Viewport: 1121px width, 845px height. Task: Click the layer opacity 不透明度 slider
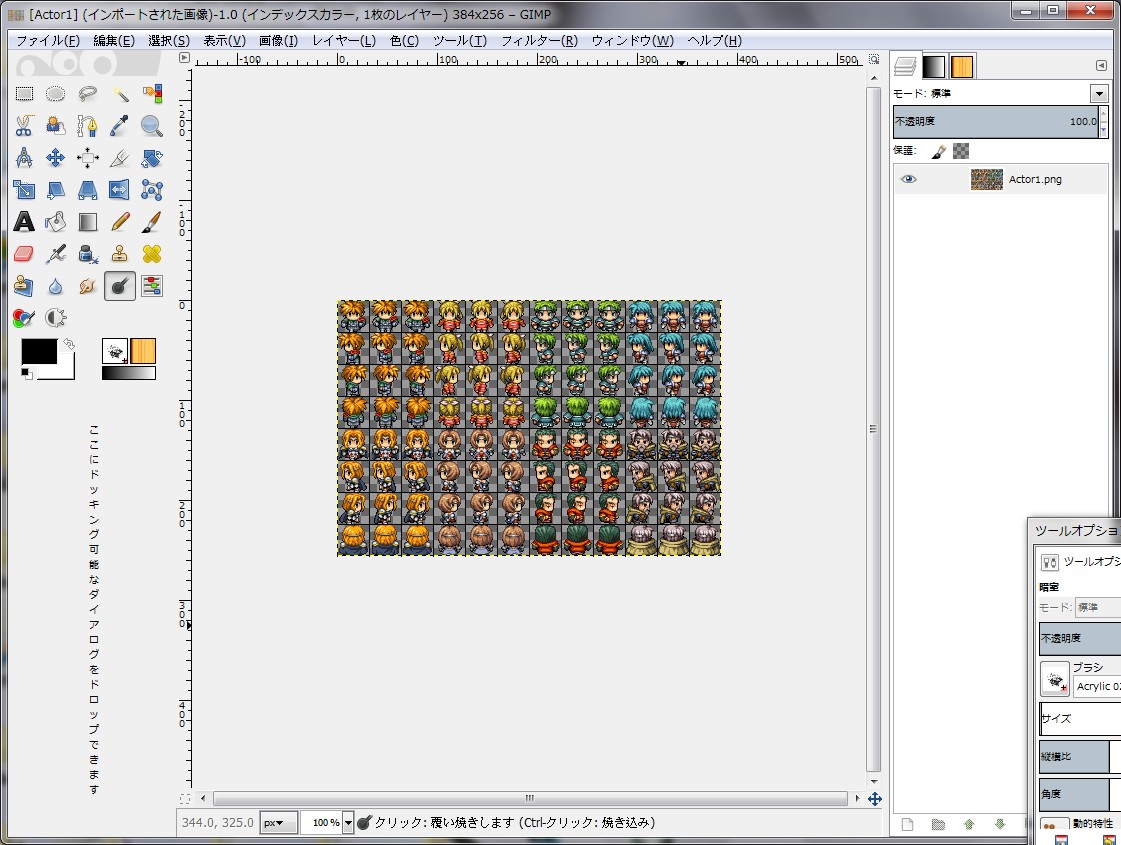point(996,122)
